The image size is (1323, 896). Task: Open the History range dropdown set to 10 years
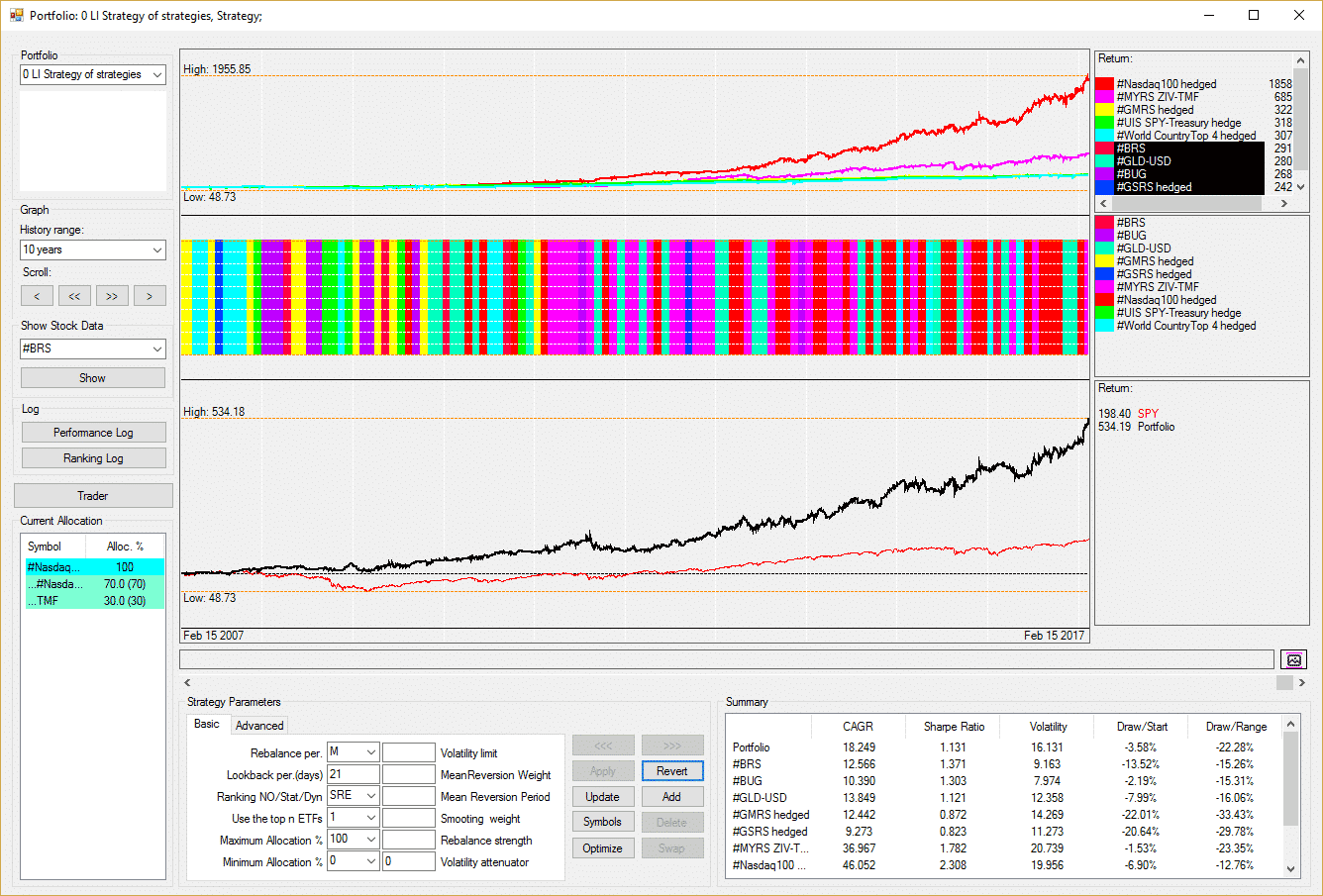click(93, 250)
